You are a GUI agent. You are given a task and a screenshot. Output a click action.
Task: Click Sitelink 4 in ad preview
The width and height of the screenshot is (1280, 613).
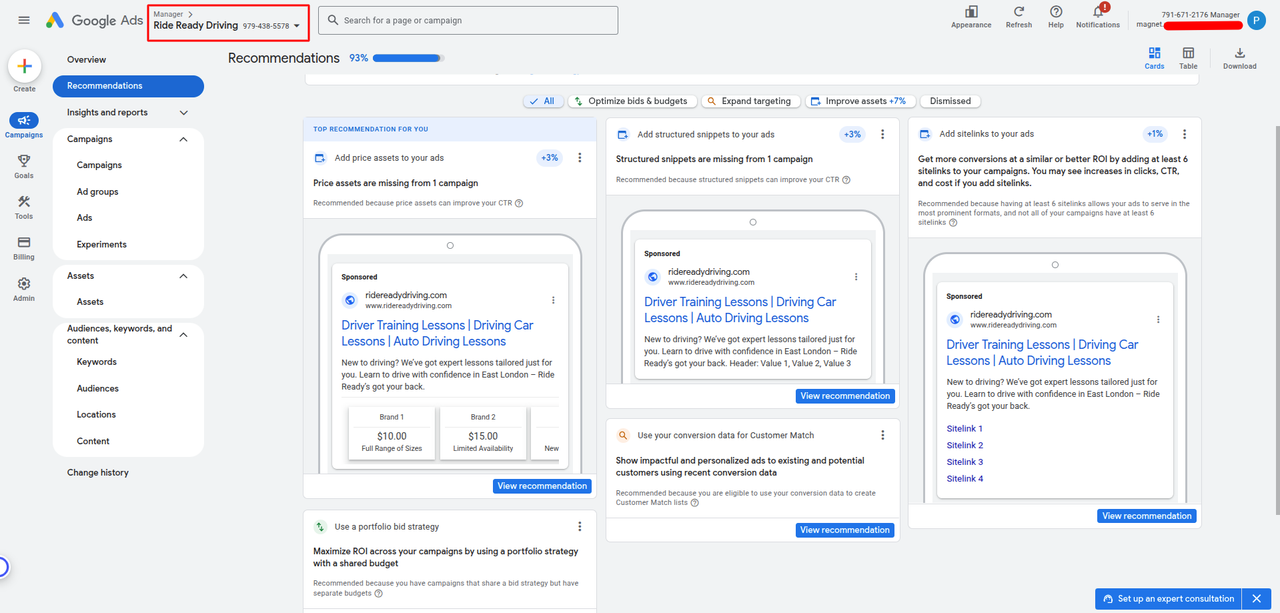[965, 479]
